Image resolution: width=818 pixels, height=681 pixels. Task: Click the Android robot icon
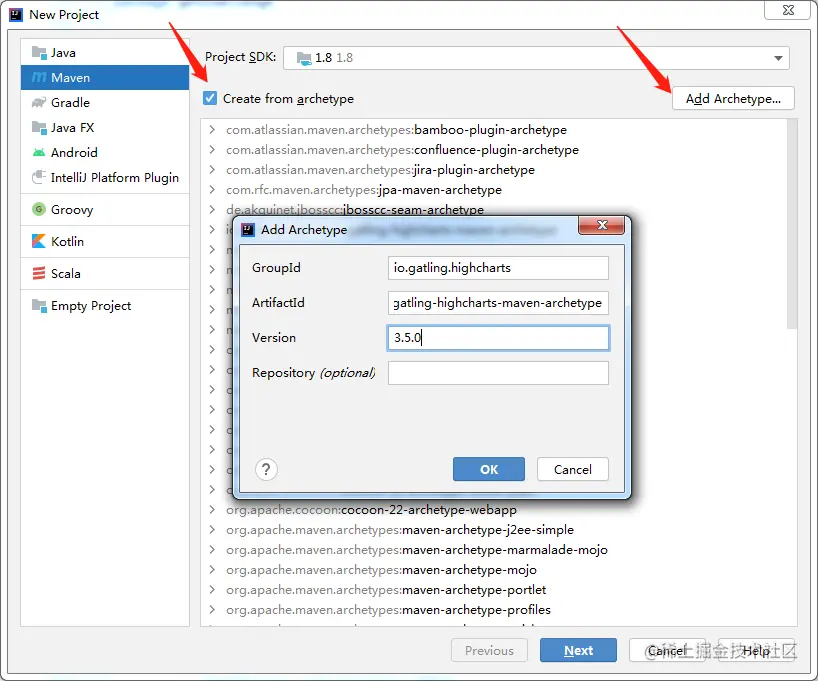pos(39,152)
